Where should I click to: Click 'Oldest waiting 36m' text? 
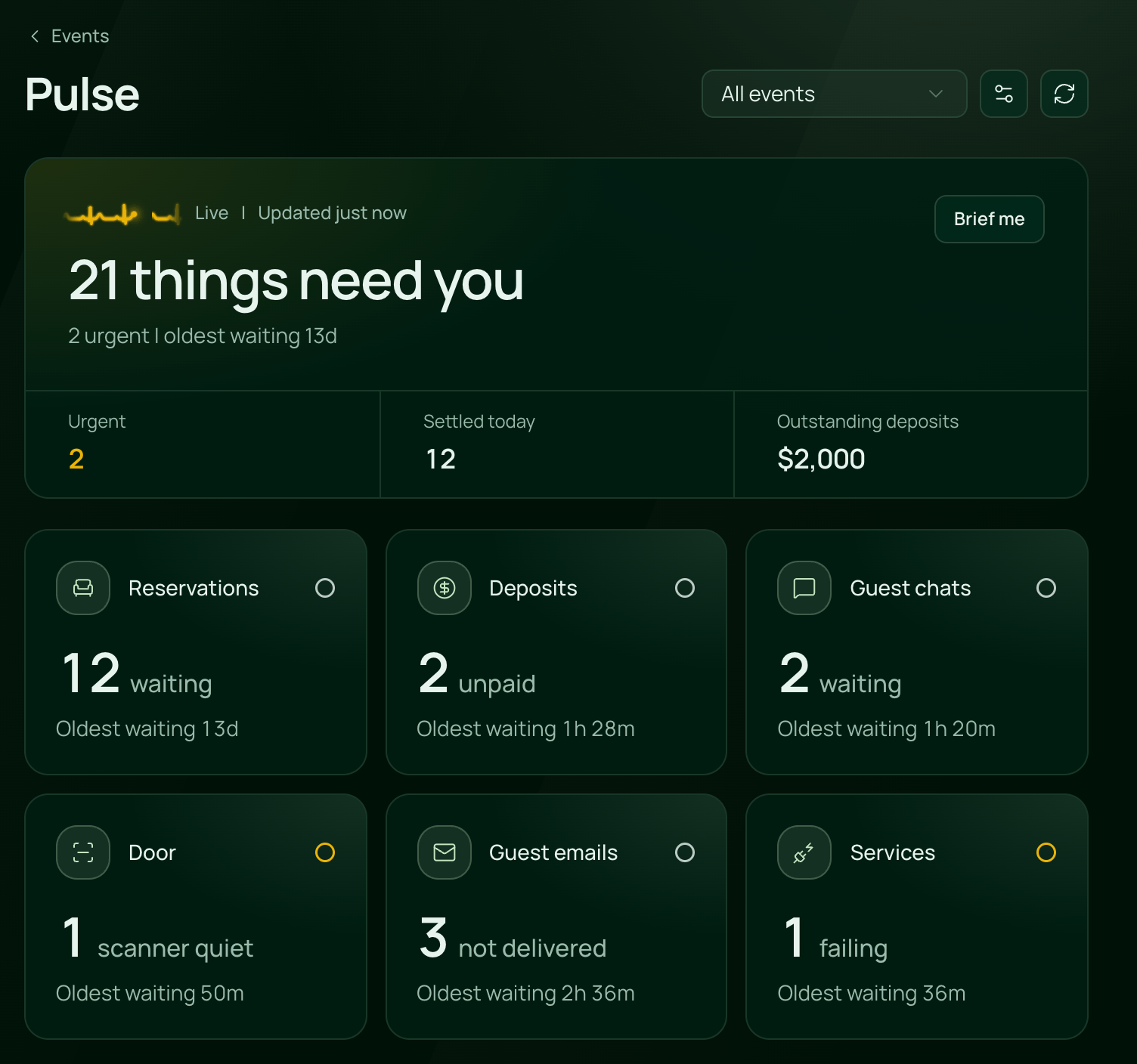(872, 993)
